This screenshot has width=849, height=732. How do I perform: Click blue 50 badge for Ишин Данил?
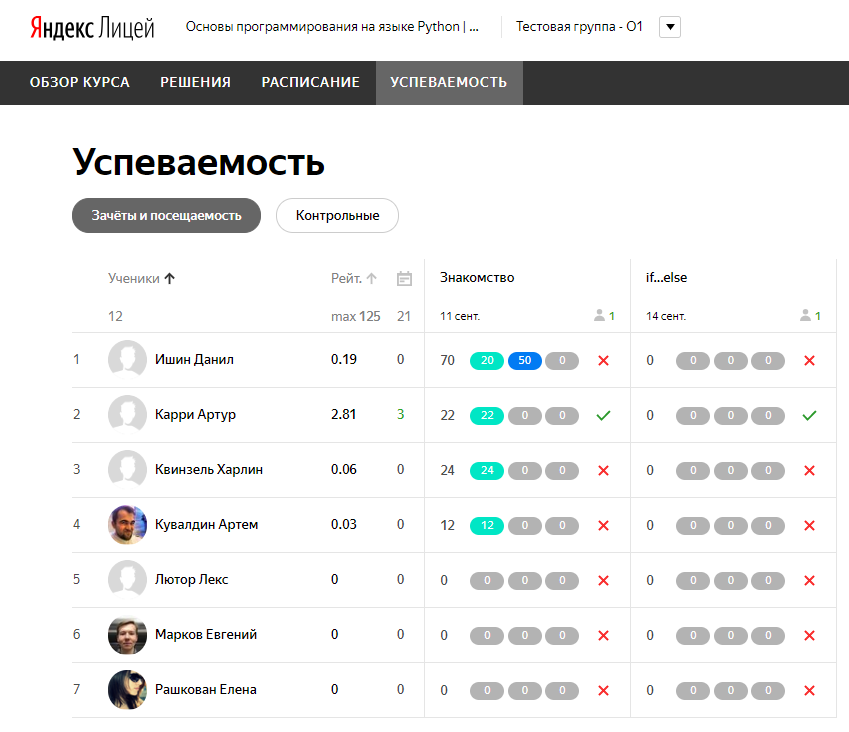click(x=525, y=361)
